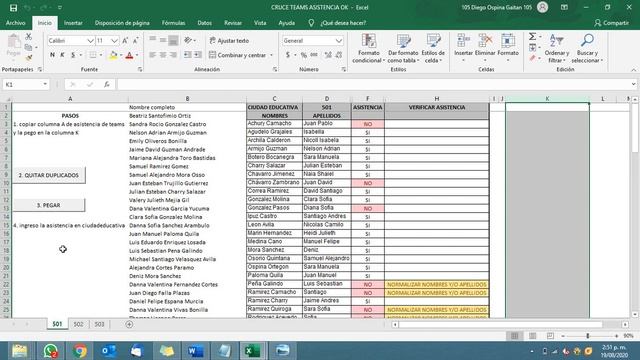Image resolution: width=640 pixels, height=360 pixels.
Task: Decrease indent icon
Action: tap(188, 55)
